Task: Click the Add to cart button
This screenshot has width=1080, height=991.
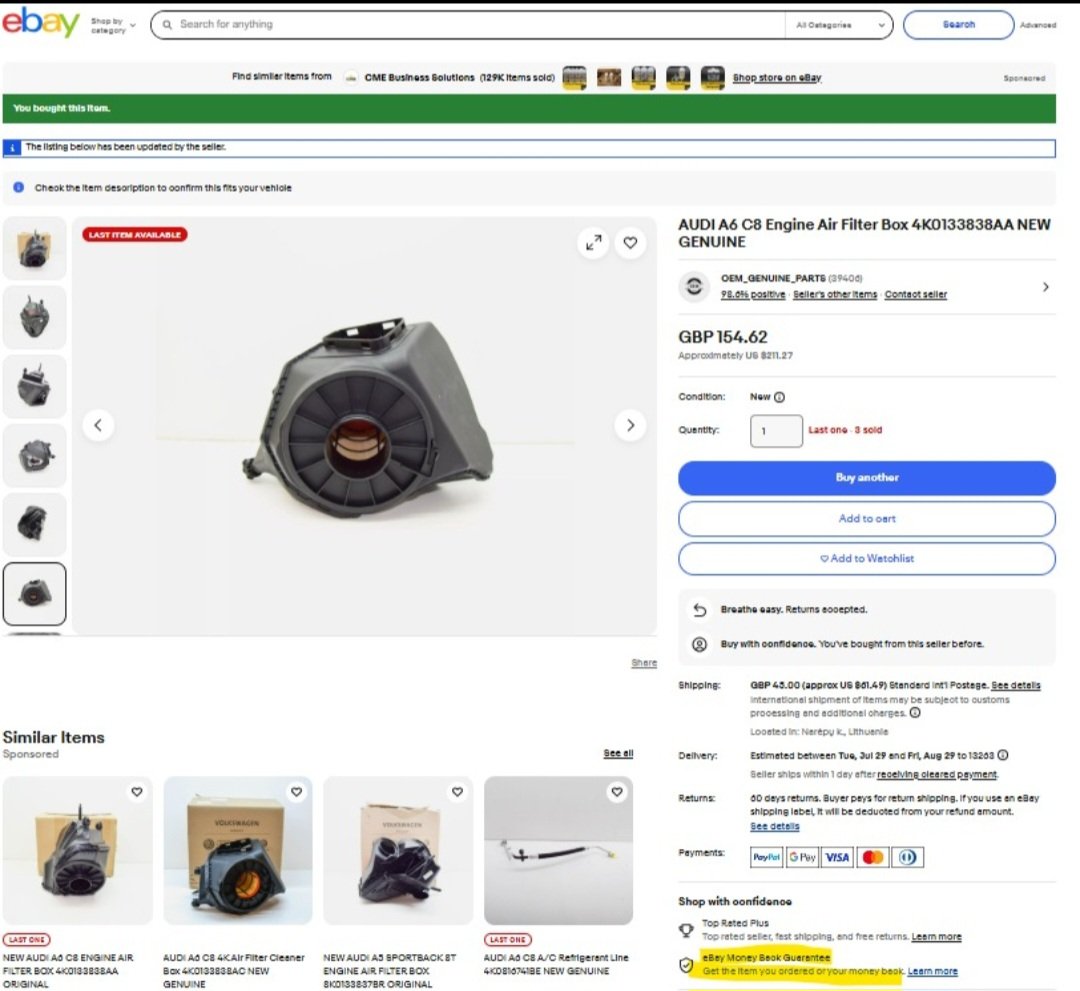Action: [x=866, y=519]
